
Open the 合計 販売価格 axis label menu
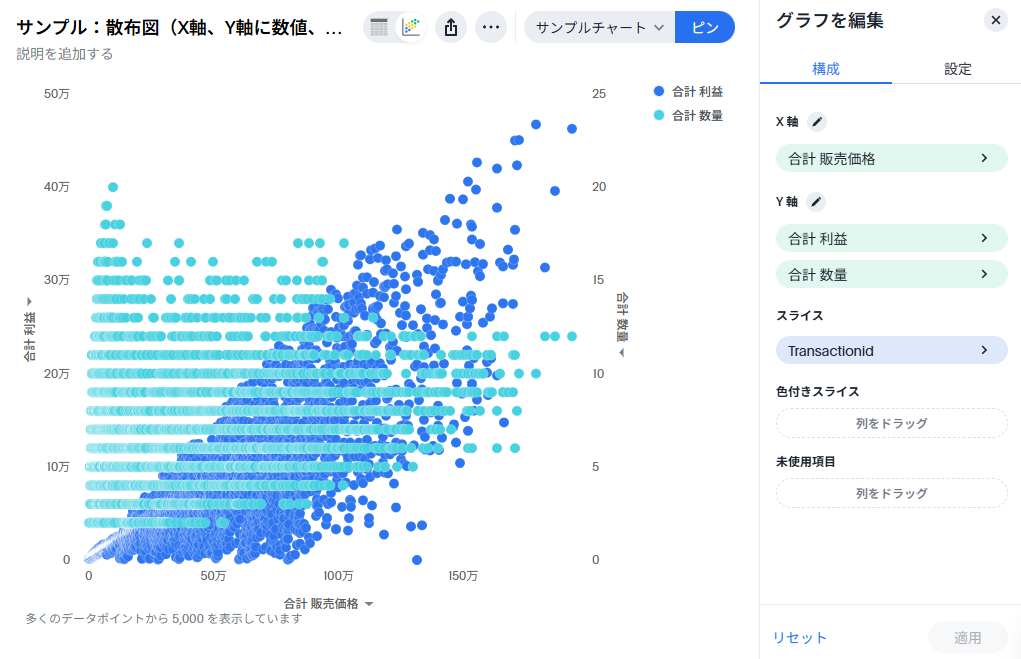(x=328, y=604)
